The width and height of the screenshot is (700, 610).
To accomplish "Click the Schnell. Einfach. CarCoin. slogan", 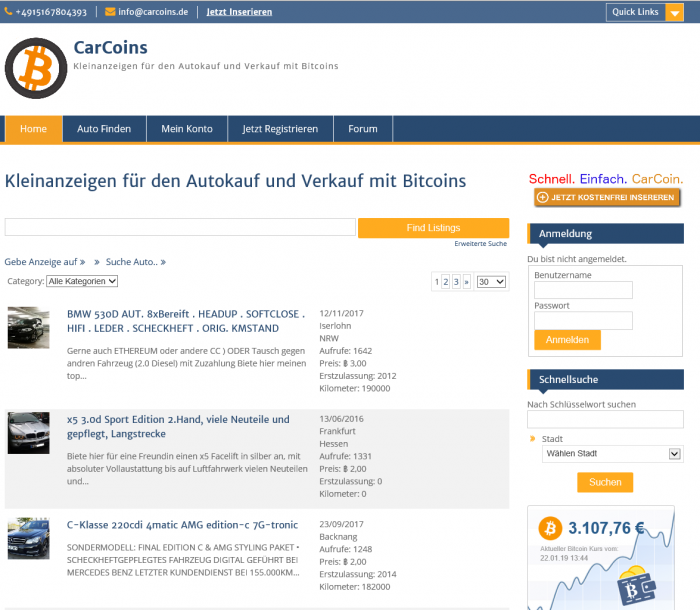I will click(606, 179).
